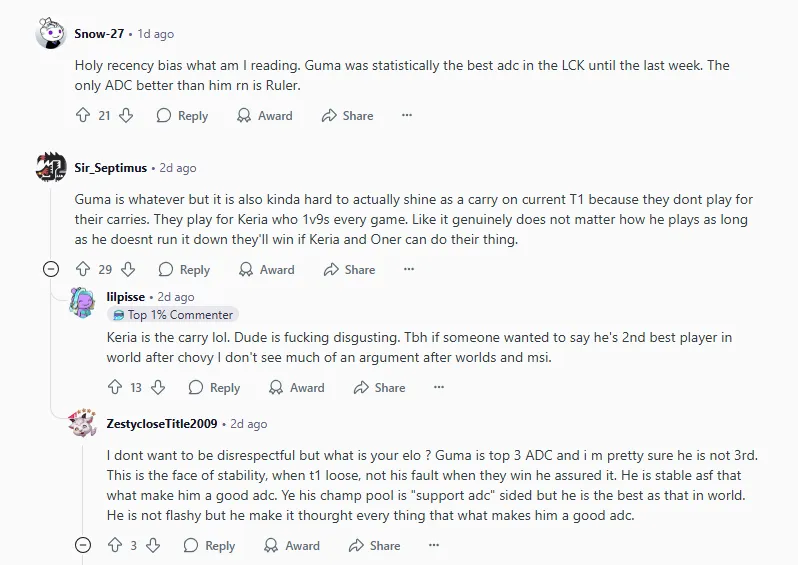This screenshot has height=565, width=798.
Task: Reply to Snow-27's comment
Action: tap(182, 116)
